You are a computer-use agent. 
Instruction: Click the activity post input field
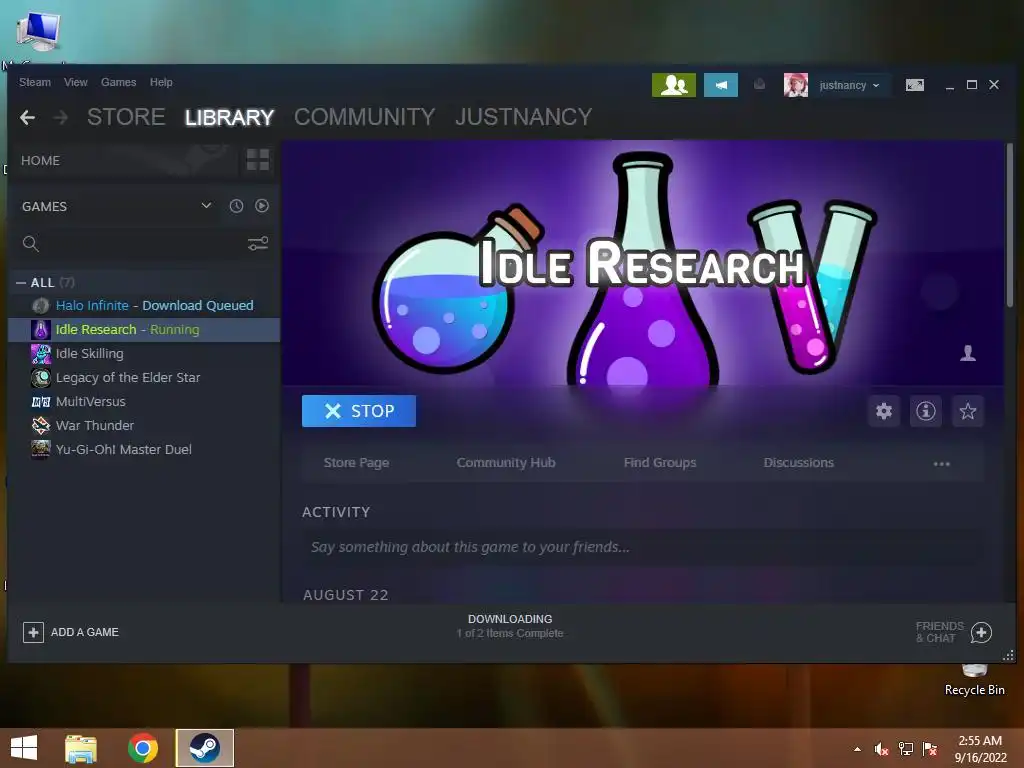coord(643,547)
